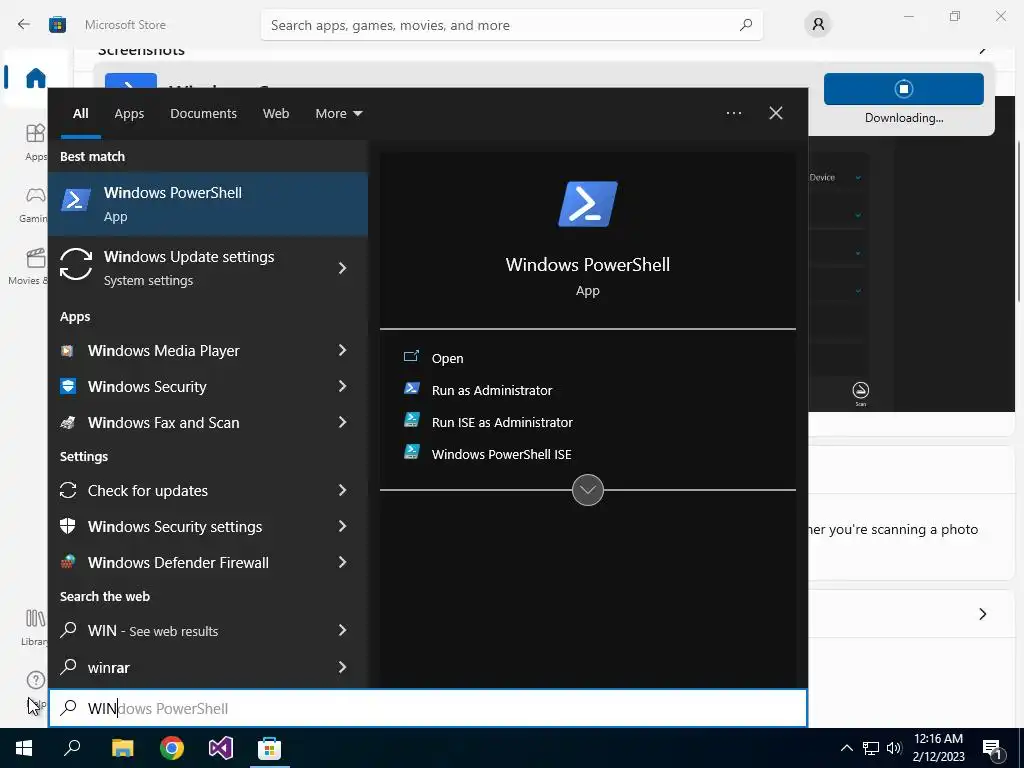The height and width of the screenshot is (768, 1024).
Task: Click Check for updates refresh icon
Action: coord(68,490)
